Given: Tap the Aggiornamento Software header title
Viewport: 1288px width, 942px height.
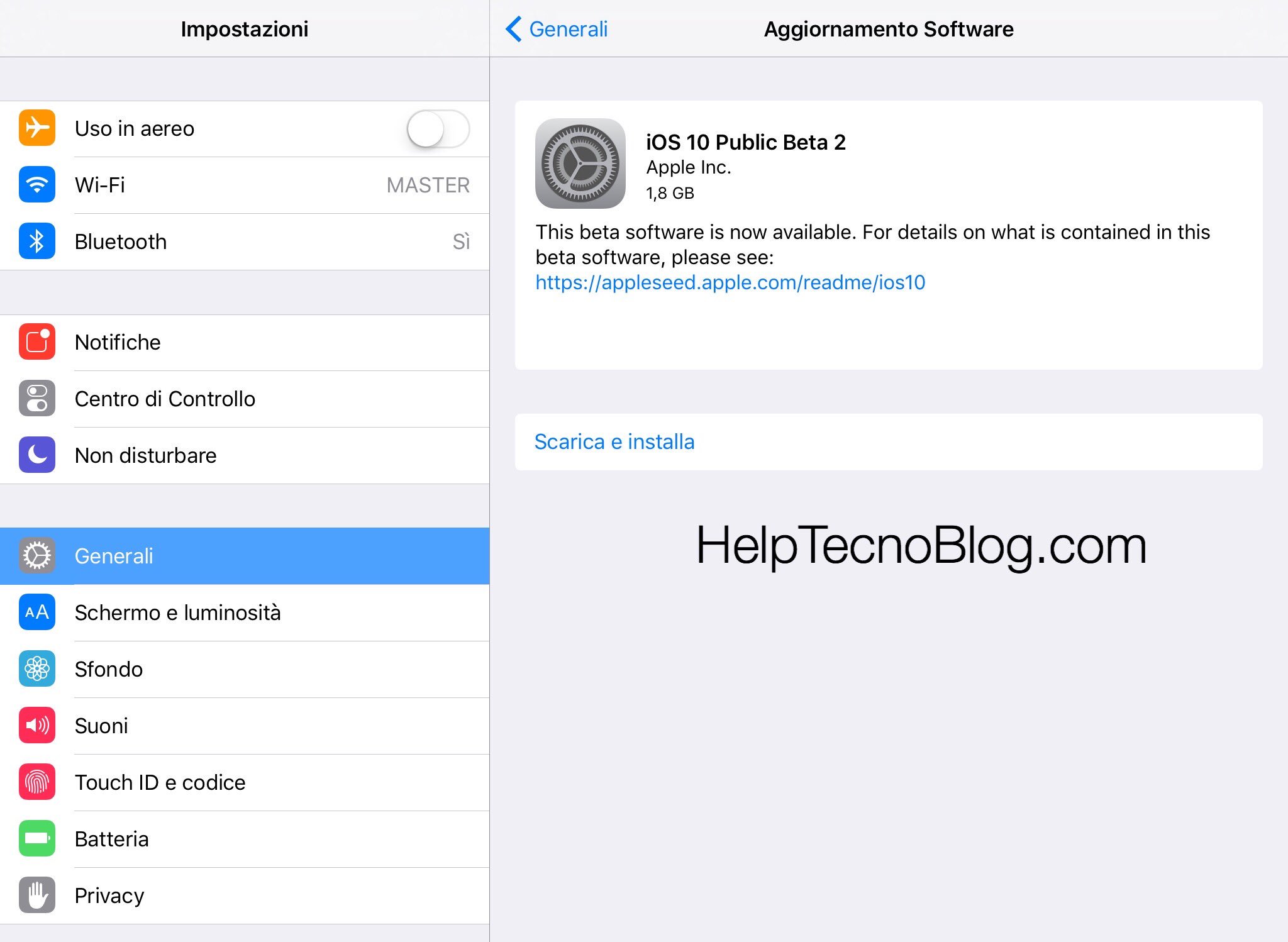Looking at the screenshot, I should click(888, 29).
